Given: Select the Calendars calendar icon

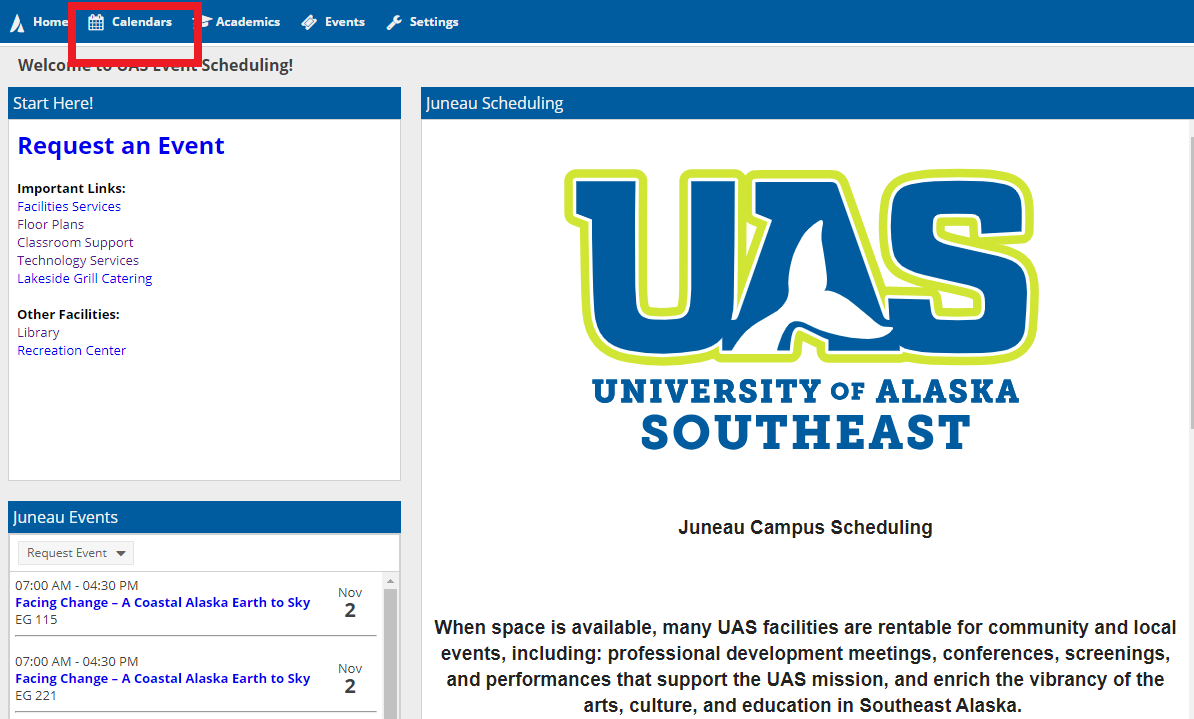Looking at the screenshot, I should [95, 21].
